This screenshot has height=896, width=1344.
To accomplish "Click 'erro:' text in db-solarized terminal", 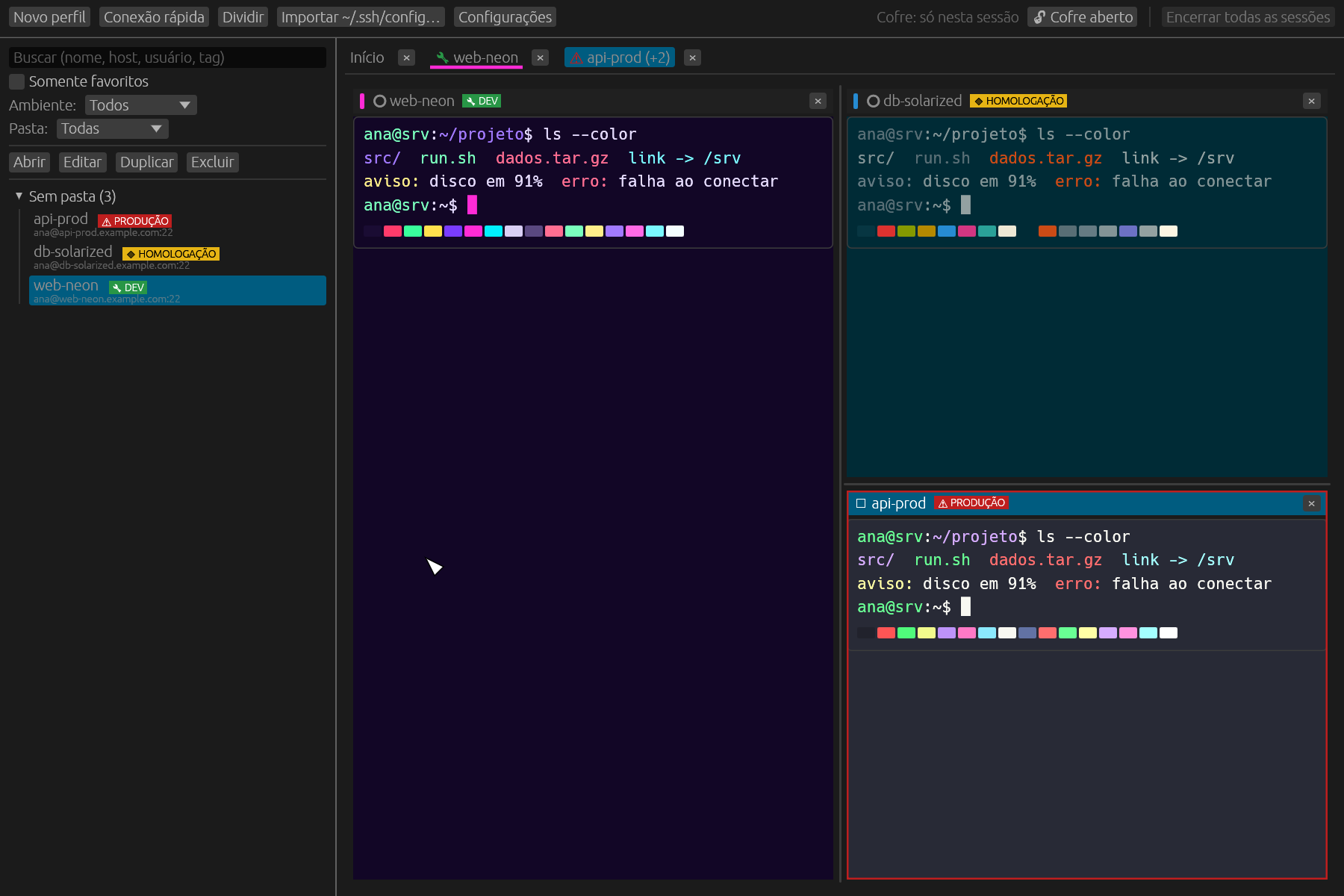I will 1077,181.
